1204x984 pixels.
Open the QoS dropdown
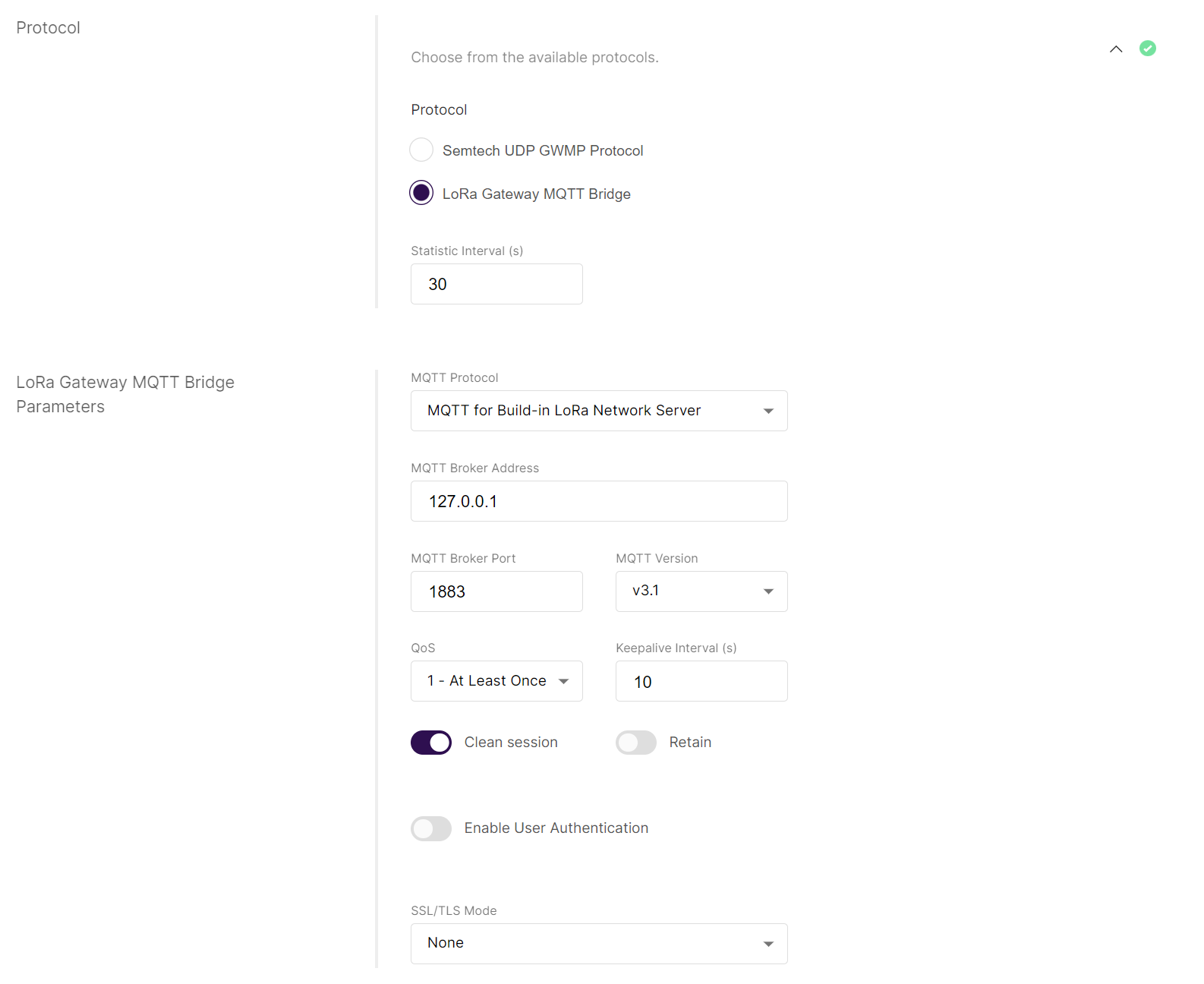point(496,681)
